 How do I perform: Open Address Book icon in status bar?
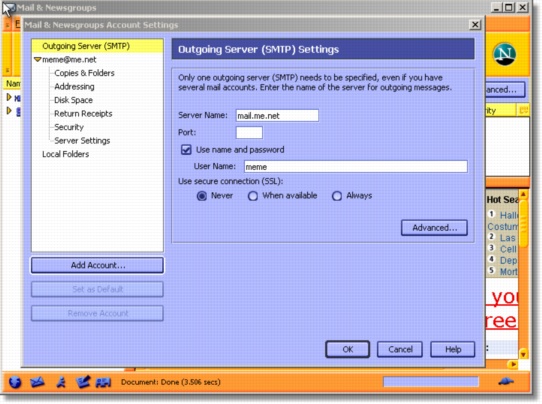click(x=103, y=382)
